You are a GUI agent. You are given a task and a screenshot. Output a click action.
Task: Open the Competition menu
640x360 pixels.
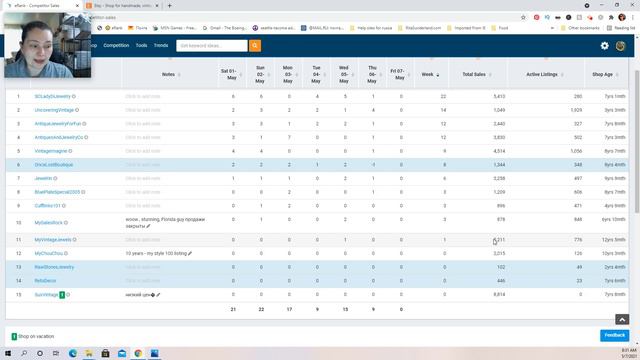click(x=116, y=45)
